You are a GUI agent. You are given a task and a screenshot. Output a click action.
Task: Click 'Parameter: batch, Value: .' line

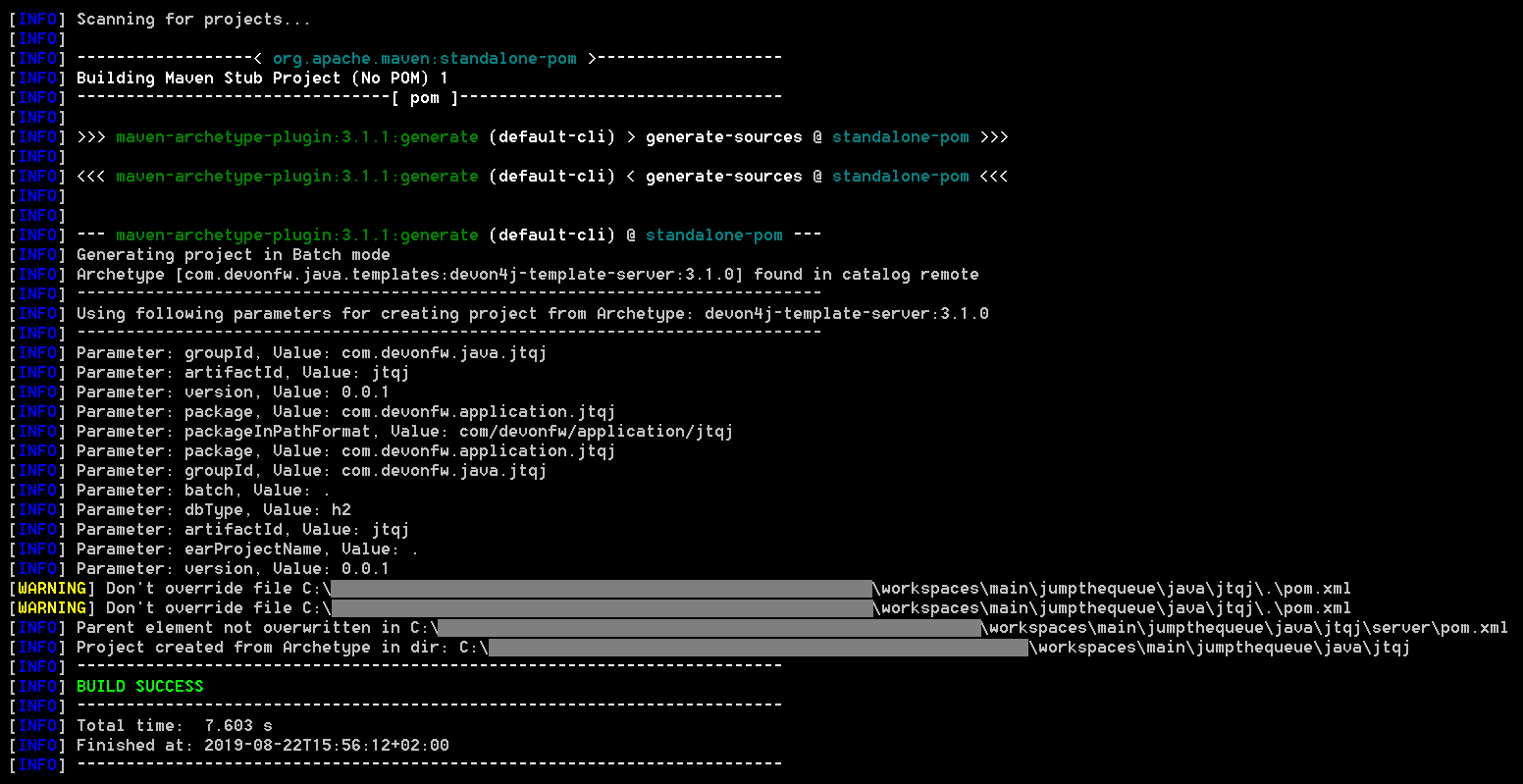point(204,491)
